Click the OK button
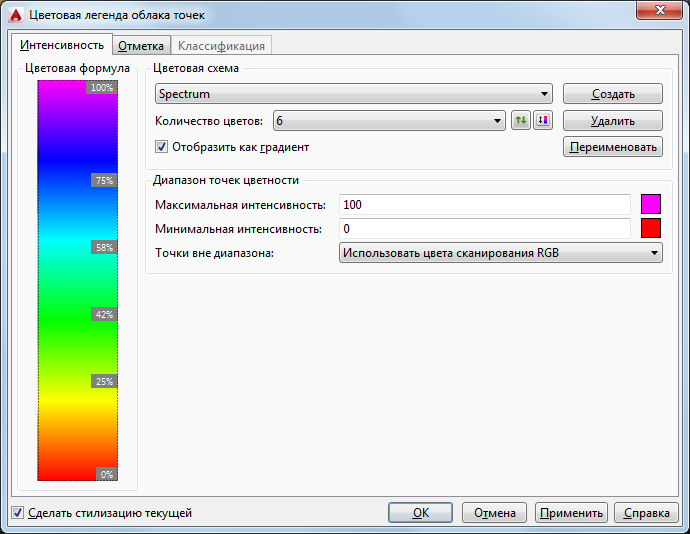This screenshot has height=534, width=690. 420,513
